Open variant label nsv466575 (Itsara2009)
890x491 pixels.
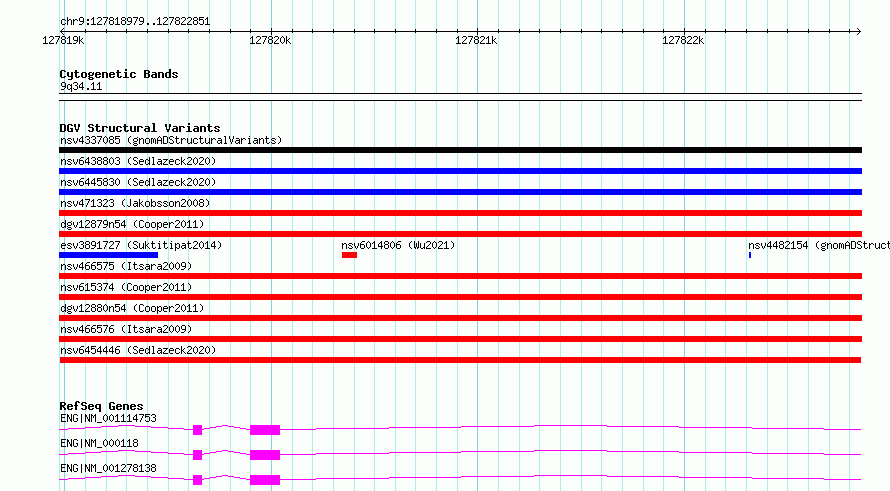126,266
